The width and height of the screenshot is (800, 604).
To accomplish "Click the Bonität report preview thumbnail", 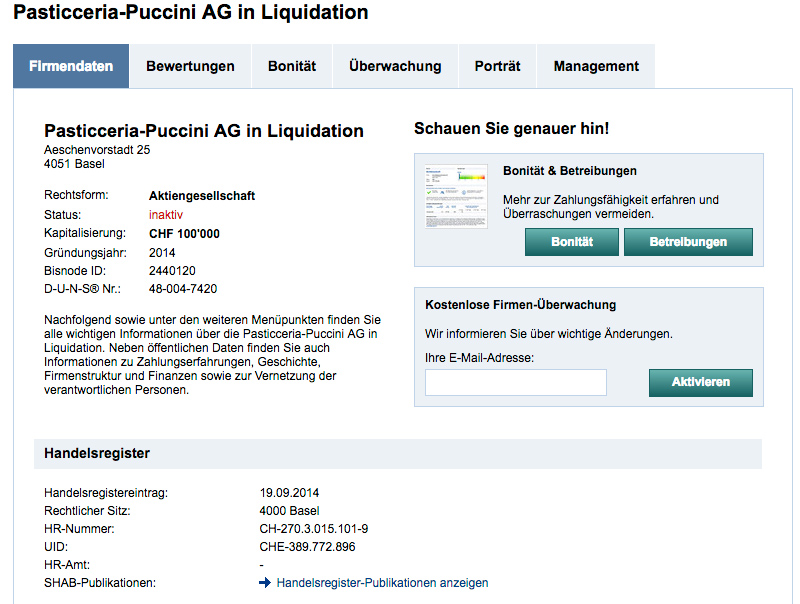I will click(x=456, y=196).
